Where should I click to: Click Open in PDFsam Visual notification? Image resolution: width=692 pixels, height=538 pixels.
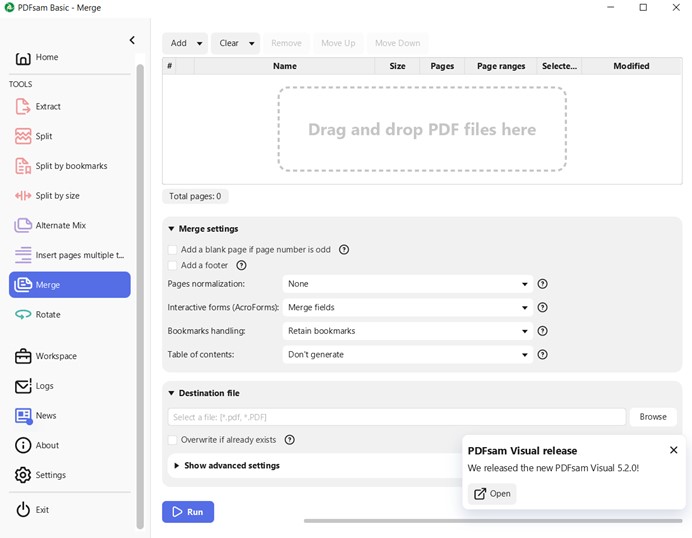click(x=492, y=494)
